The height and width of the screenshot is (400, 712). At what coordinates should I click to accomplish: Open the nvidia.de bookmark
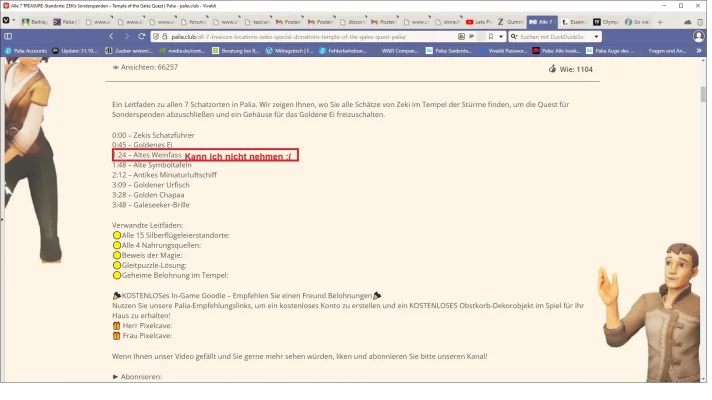click(182, 51)
